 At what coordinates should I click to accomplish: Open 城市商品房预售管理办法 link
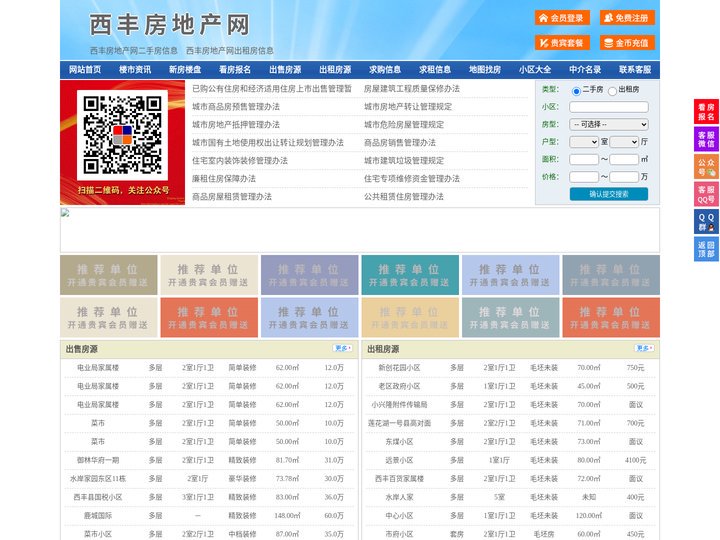pyautogui.click(x=236, y=107)
